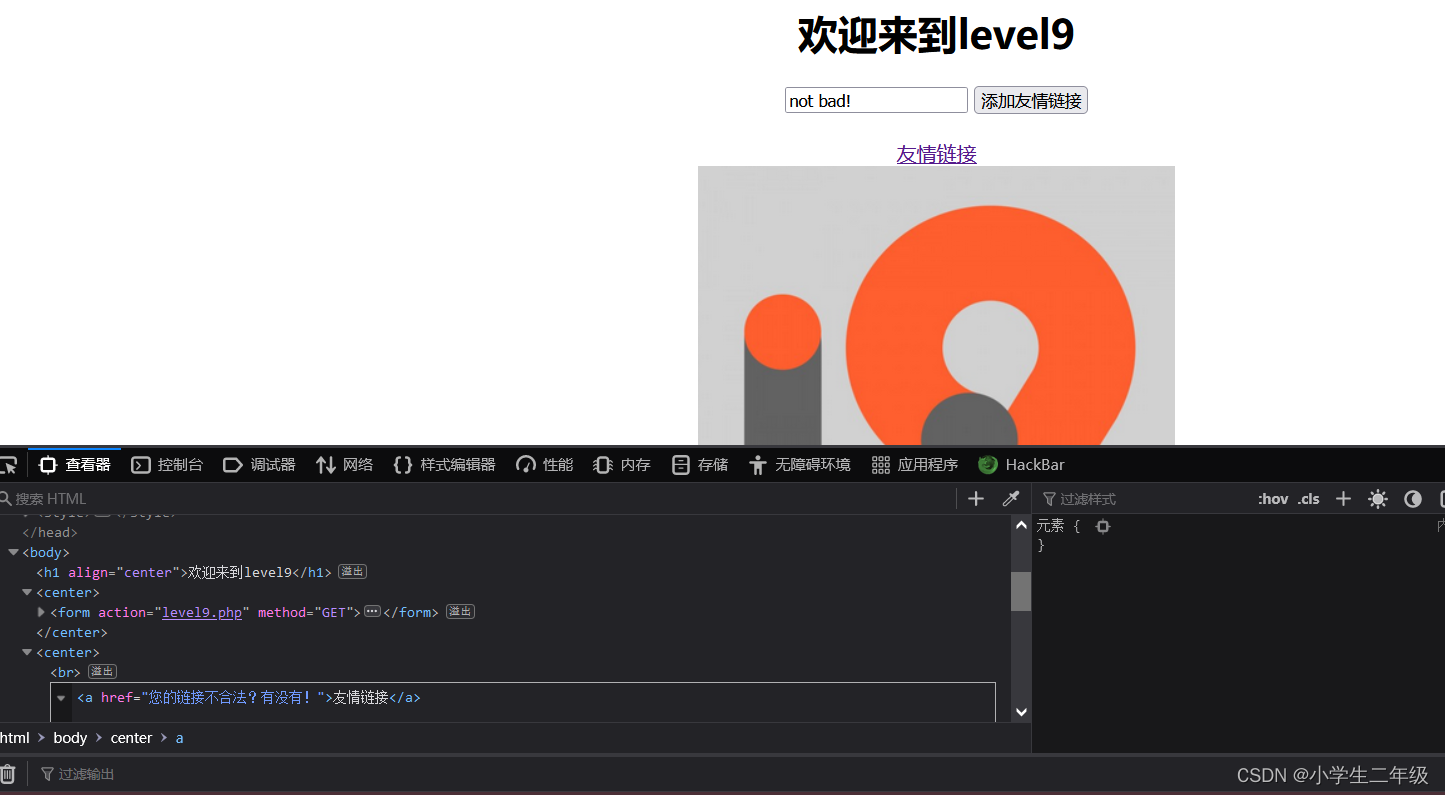The width and height of the screenshot is (1445, 795).
Task: Pick a color with the eyedropper icon
Action: click(1011, 499)
